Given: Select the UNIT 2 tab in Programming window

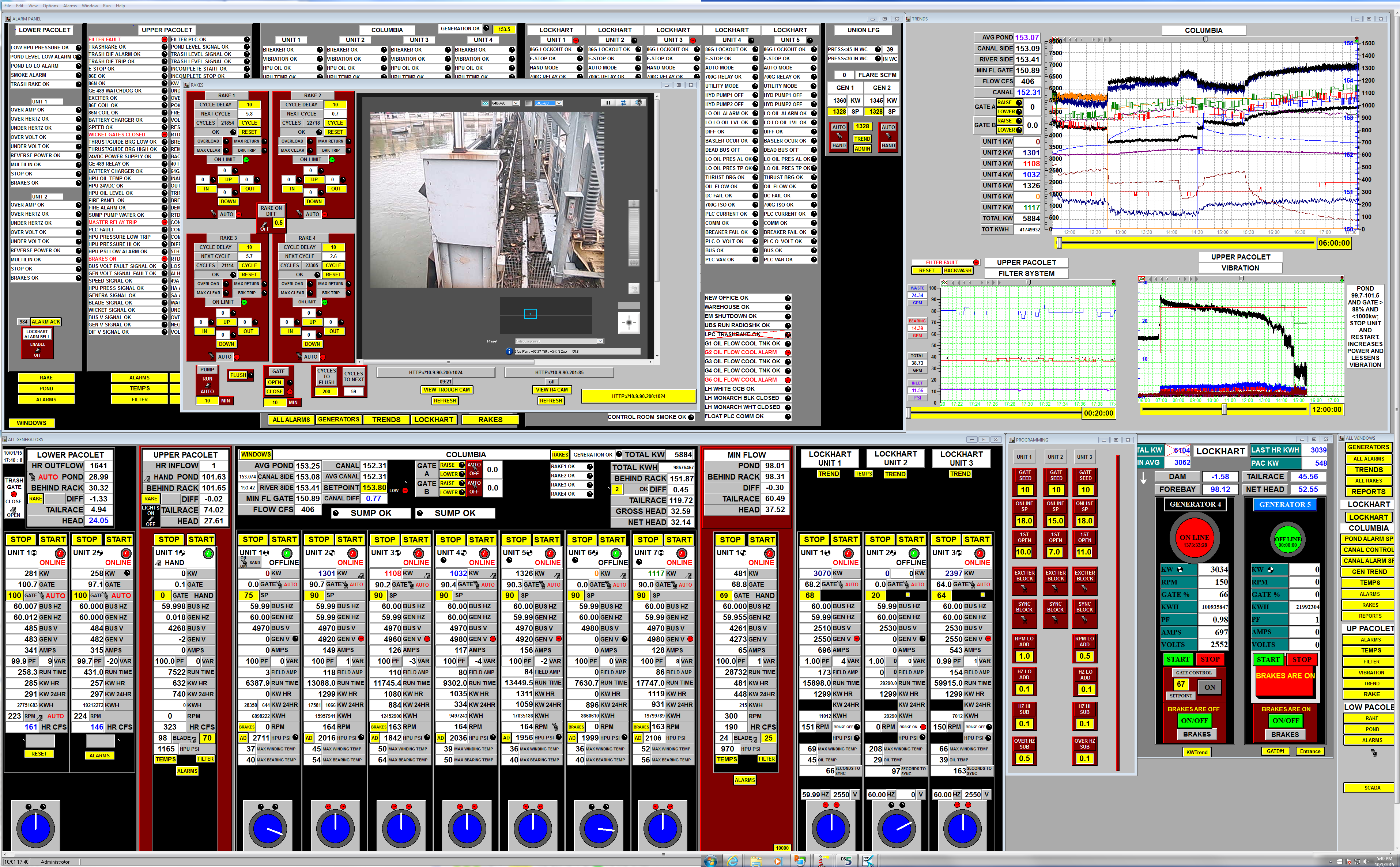Looking at the screenshot, I should [x=1055, y=457].
